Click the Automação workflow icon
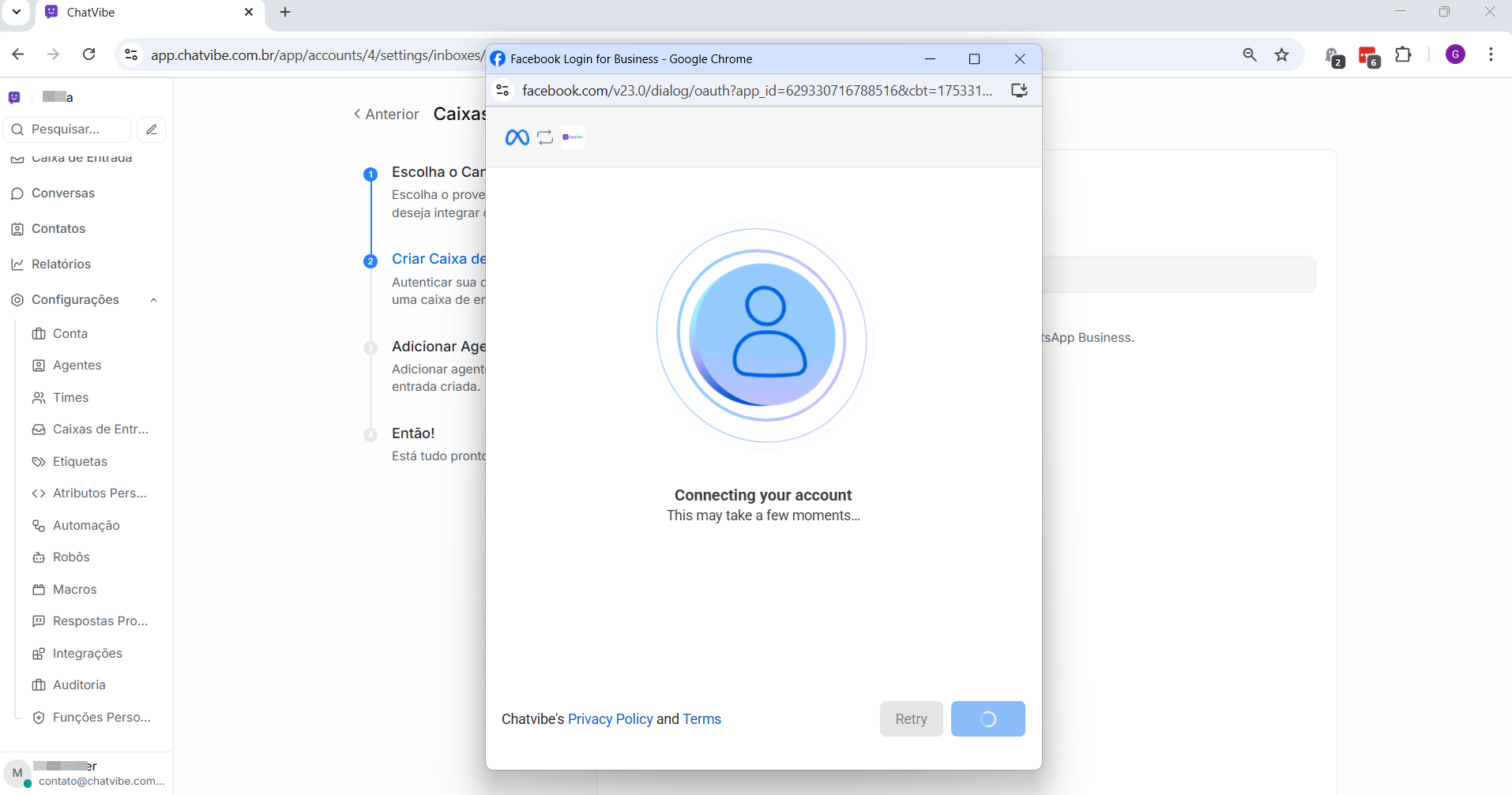The image size is (1512, 795). click(39, 526)
